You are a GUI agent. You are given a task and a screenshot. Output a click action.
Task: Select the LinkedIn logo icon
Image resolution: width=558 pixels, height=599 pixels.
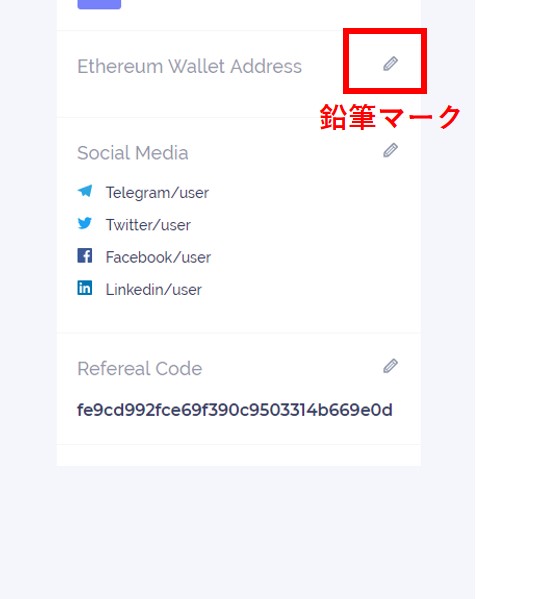pos(85,288)
